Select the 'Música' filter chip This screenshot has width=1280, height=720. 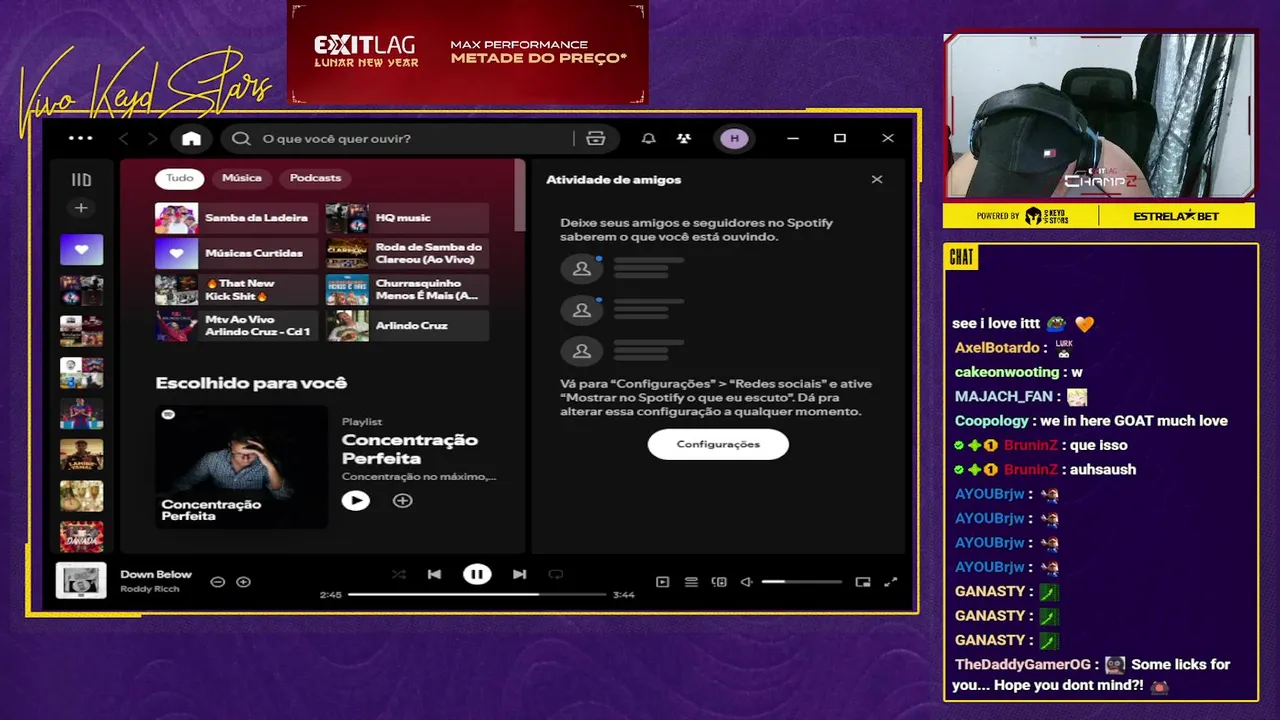(241, 178)
